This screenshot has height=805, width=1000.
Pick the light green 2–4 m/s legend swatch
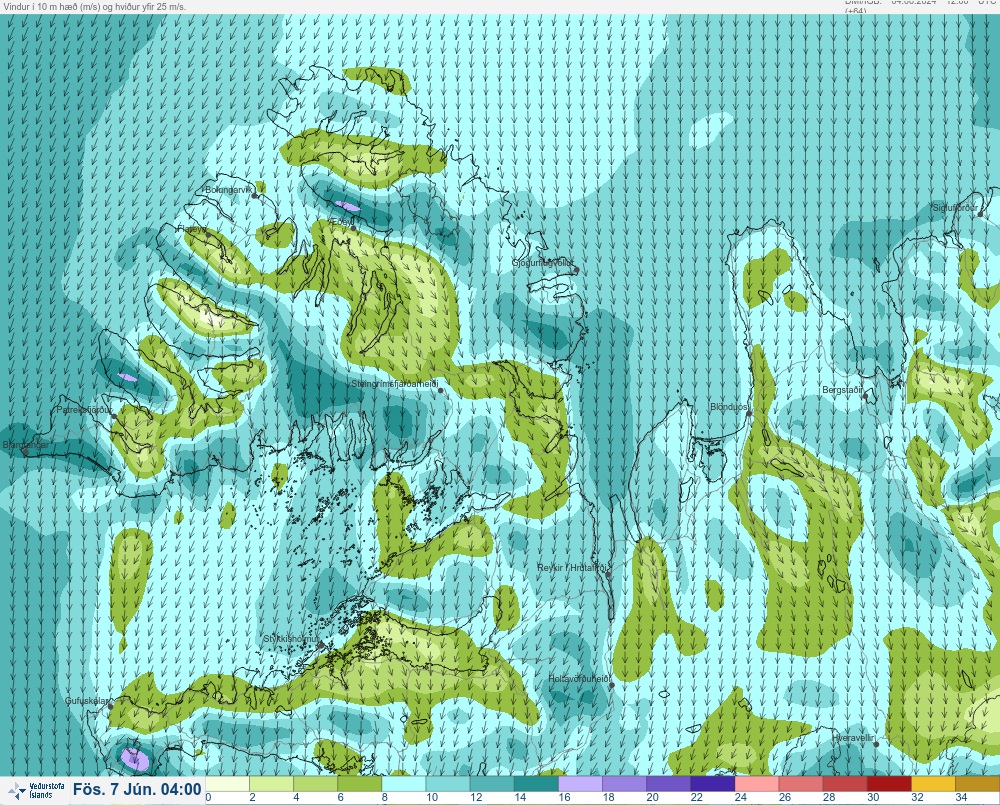pyautogui.click(x=272, y=783)
